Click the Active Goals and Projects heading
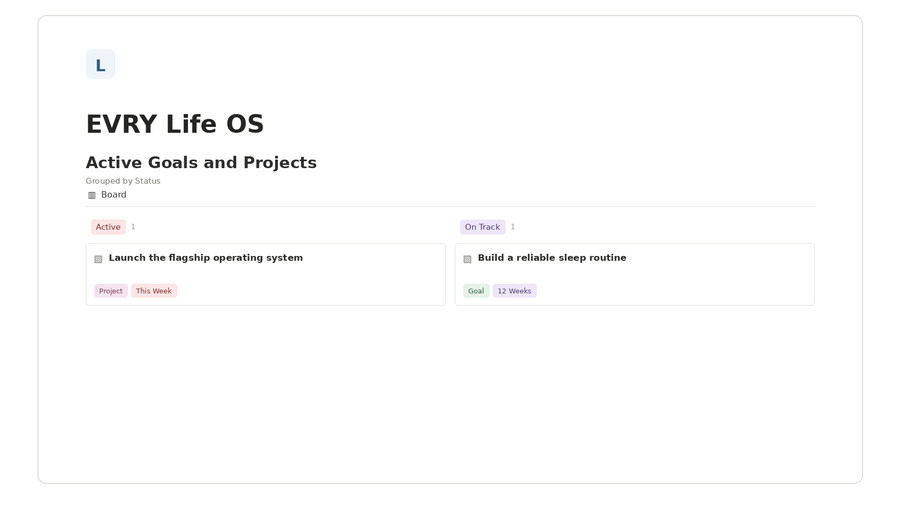 click(x=201, y=162)
